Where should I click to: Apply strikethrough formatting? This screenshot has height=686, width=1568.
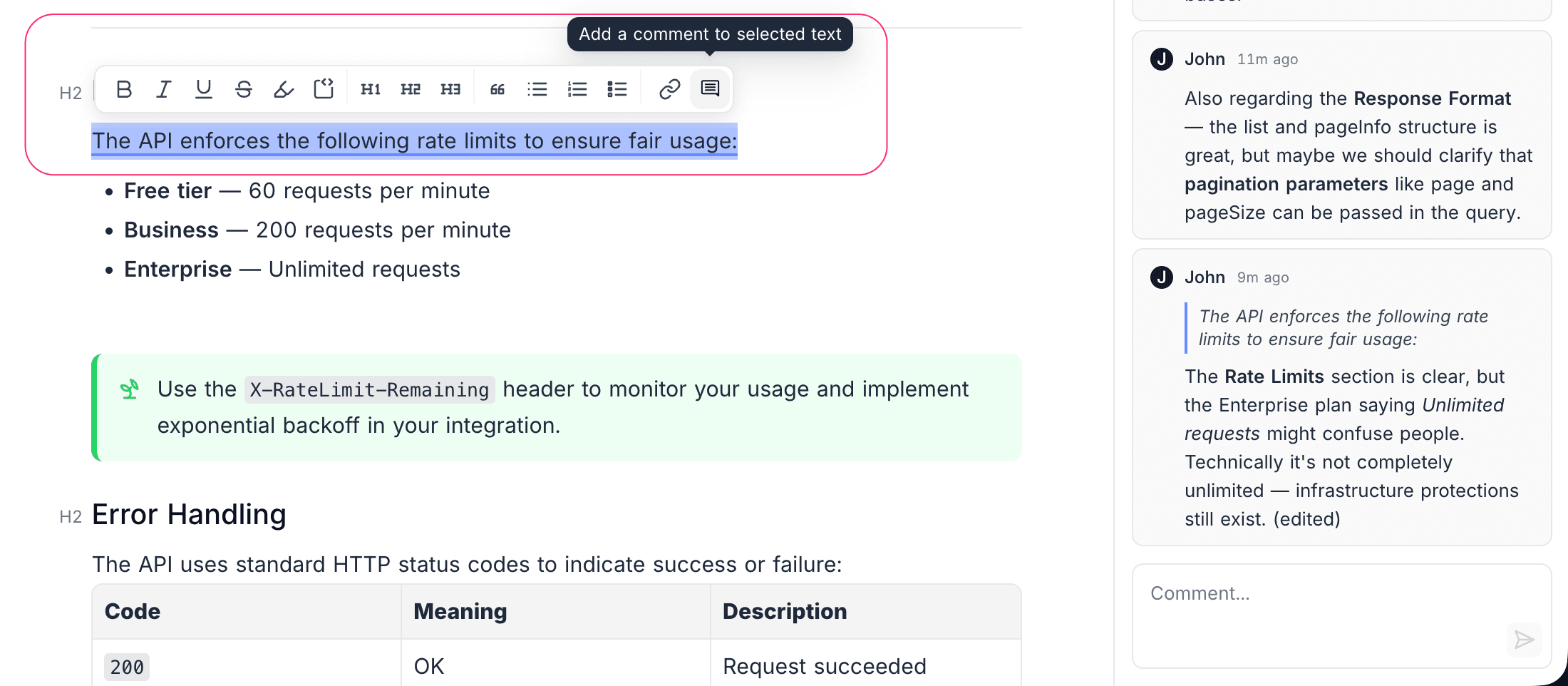pos(244,89)
